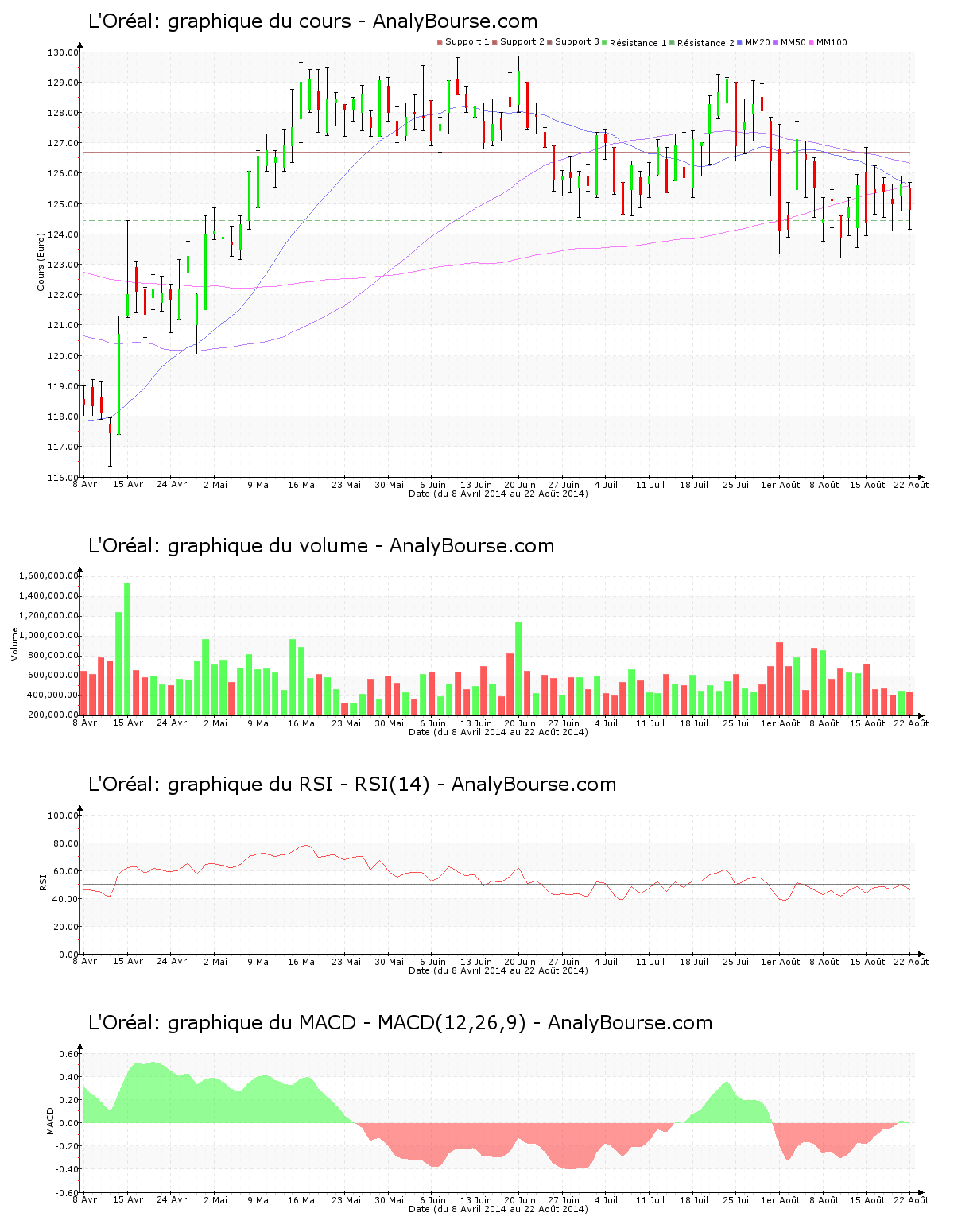Click the 20.00 value on the RSI axis

pos(65,927)
